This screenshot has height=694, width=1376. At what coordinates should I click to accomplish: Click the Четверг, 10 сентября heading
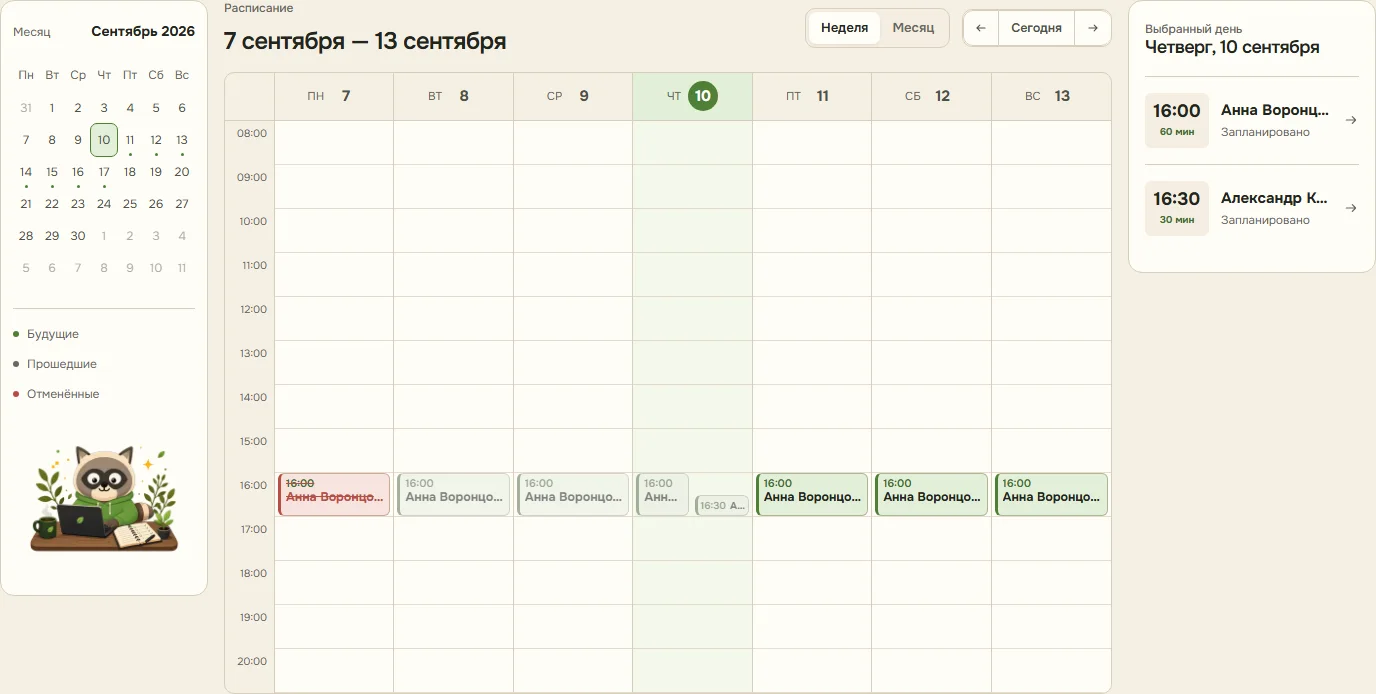click(x=1232, y=47)
